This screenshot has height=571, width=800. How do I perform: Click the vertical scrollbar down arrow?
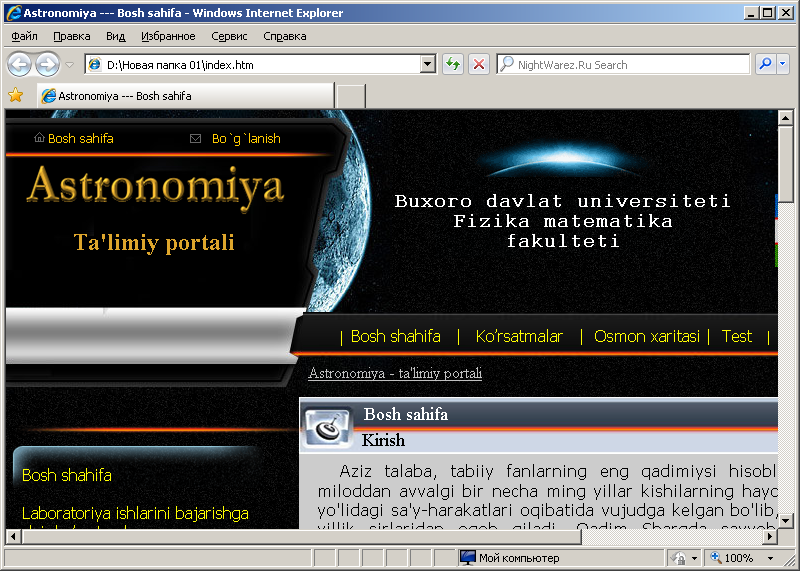(786, 520)
